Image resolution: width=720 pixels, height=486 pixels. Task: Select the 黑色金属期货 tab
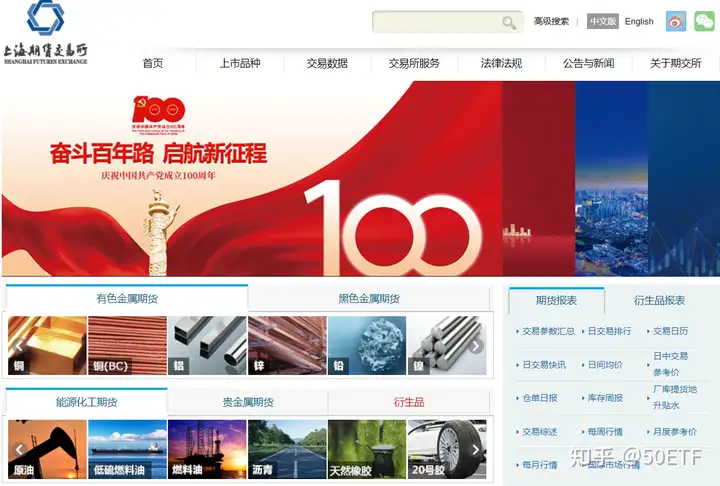point(369,298)
